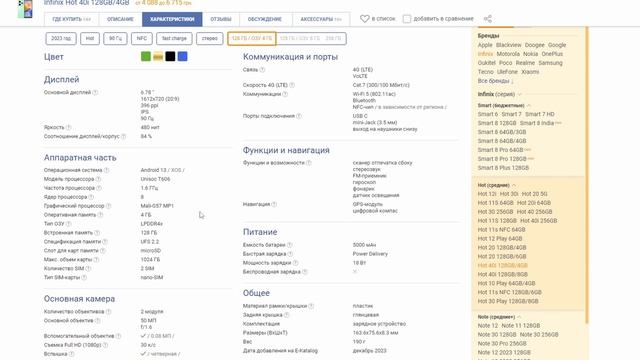Click the fast charge tag button
The width and height of the screenshot is (640, 360).
pyautogui.click(x=174, y=38)
